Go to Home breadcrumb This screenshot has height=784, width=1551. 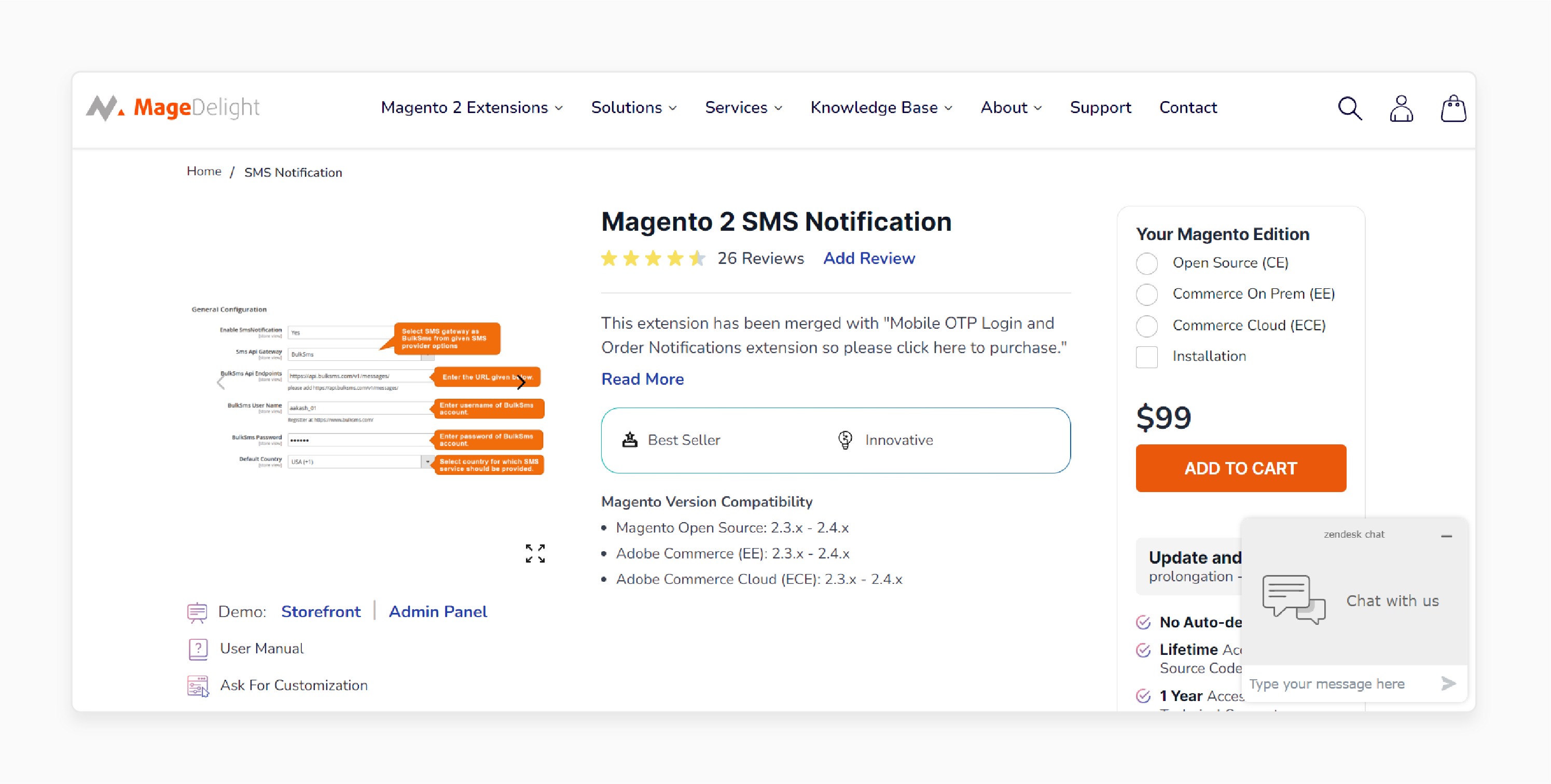(x=203, y=172)
